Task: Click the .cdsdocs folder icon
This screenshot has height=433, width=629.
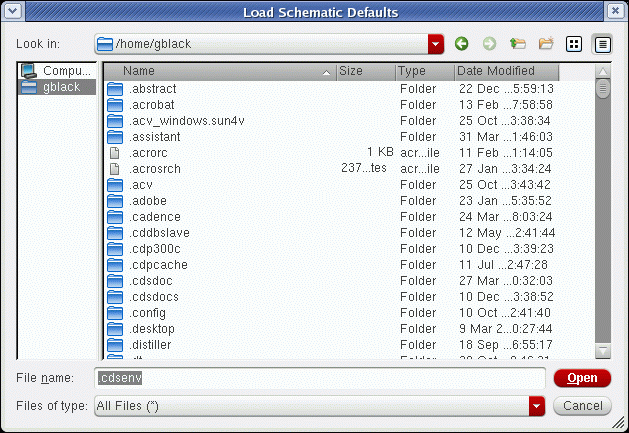Action: [x=115, y=297]
